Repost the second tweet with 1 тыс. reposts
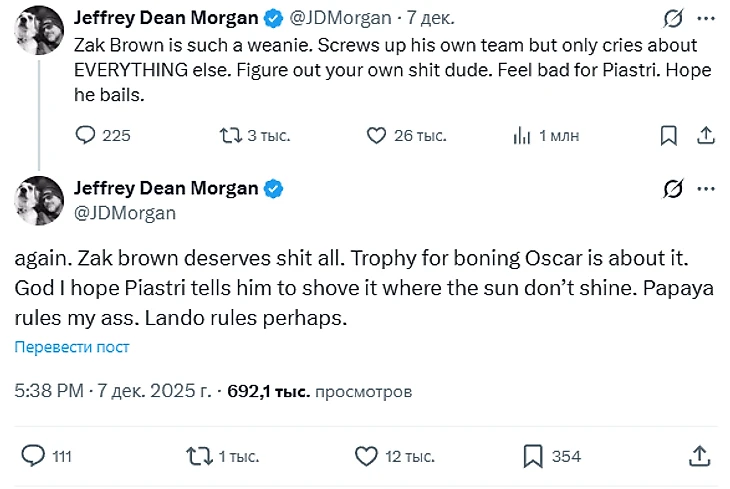The height and width of the screenshot is (489, 730). (200, 456)
